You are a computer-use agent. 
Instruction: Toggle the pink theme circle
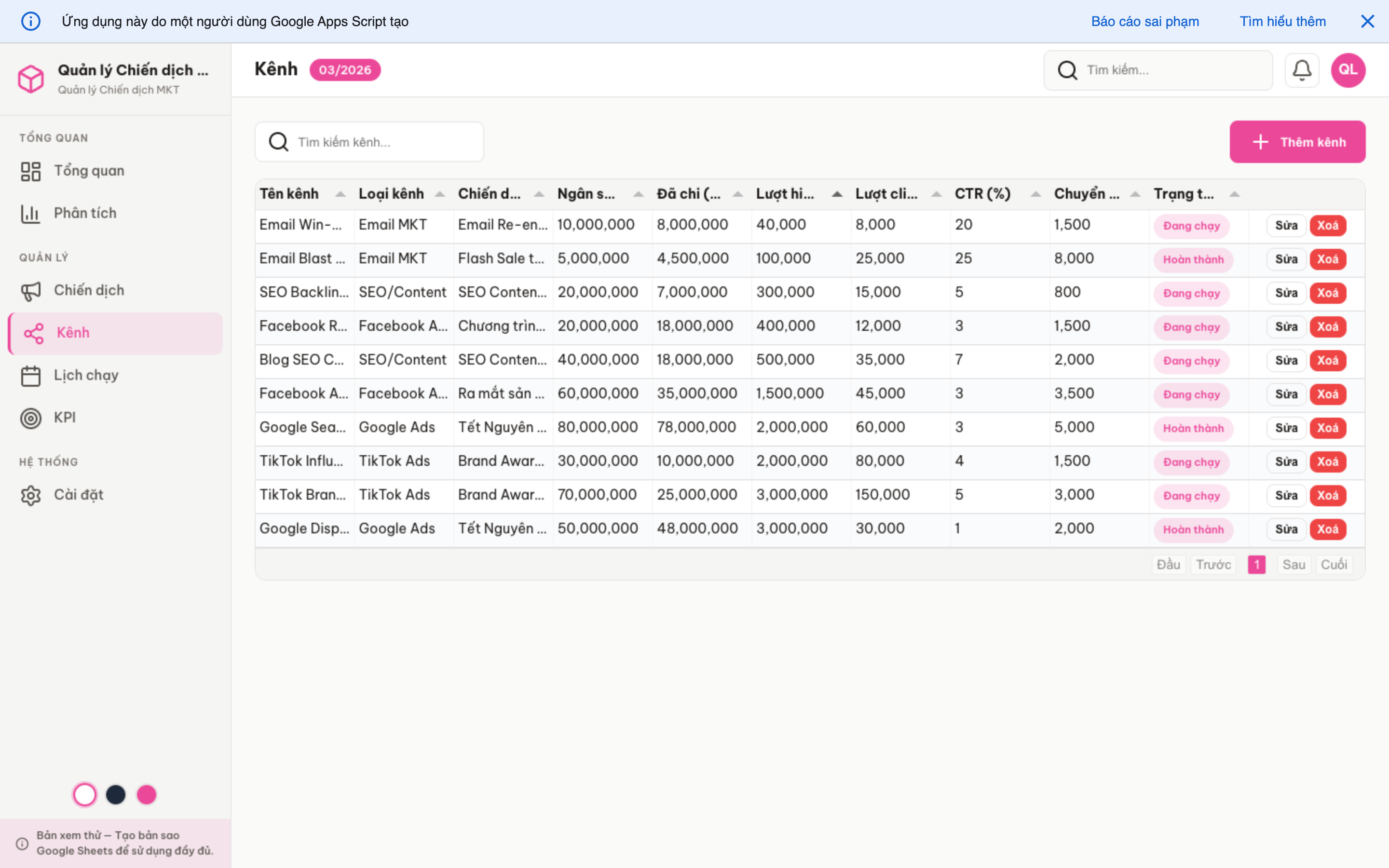[x=147, y=795]
